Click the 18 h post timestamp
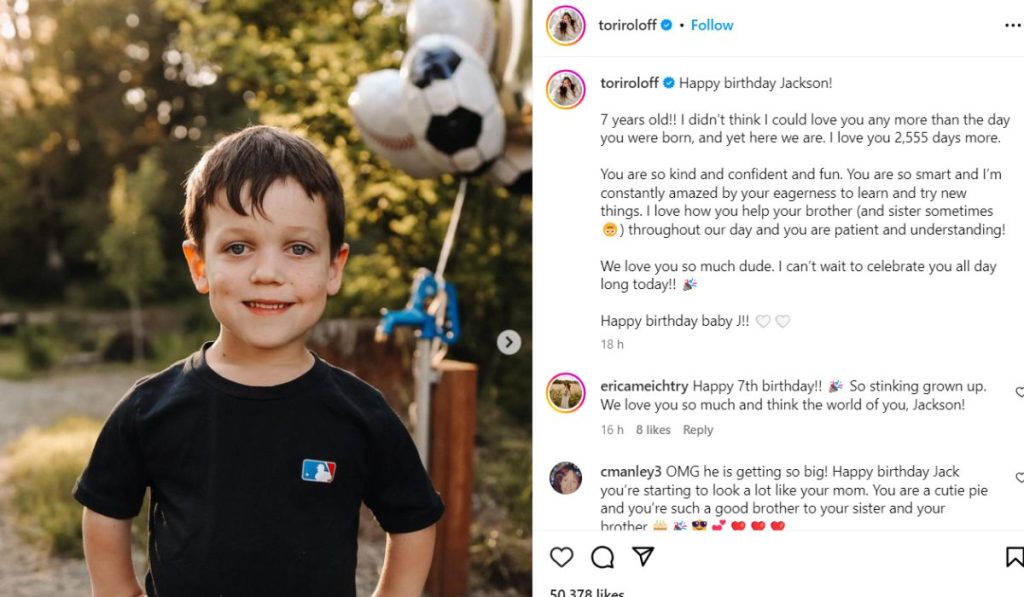1024x597 pixels. (611, 344)
